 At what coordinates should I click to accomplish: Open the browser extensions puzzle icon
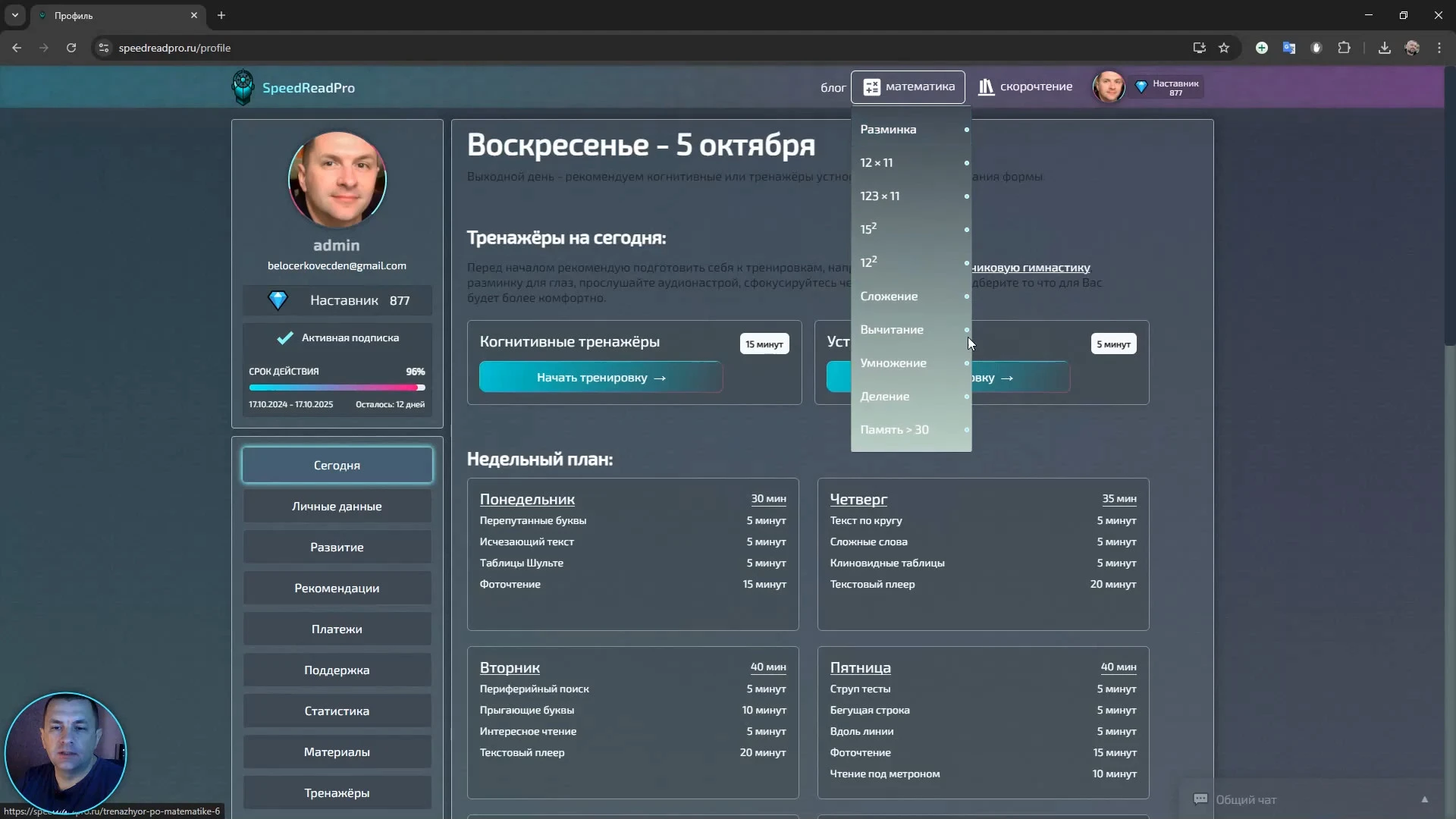tap(1344, 48)
